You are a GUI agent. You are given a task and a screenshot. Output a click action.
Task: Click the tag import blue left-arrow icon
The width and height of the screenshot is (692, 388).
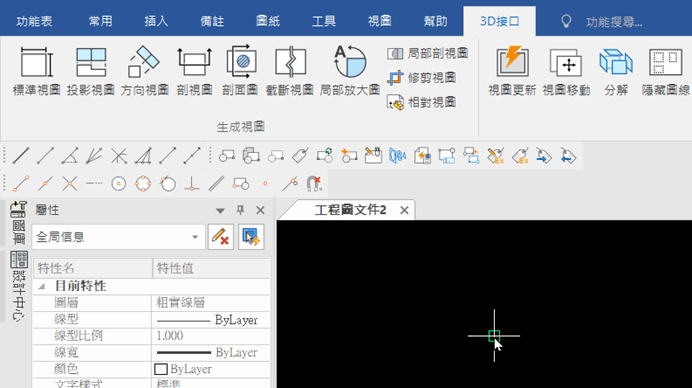[x=568, y=156]
